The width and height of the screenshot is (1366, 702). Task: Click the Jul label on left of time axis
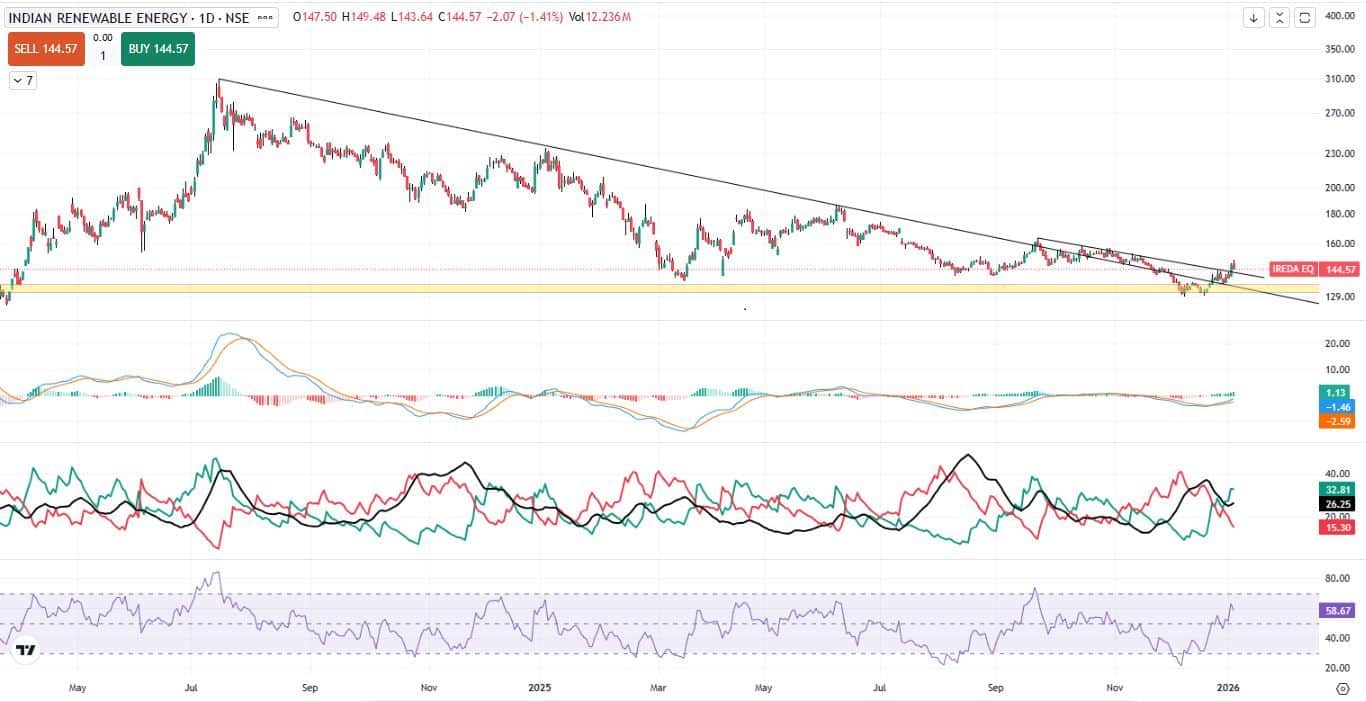(193, 688)
